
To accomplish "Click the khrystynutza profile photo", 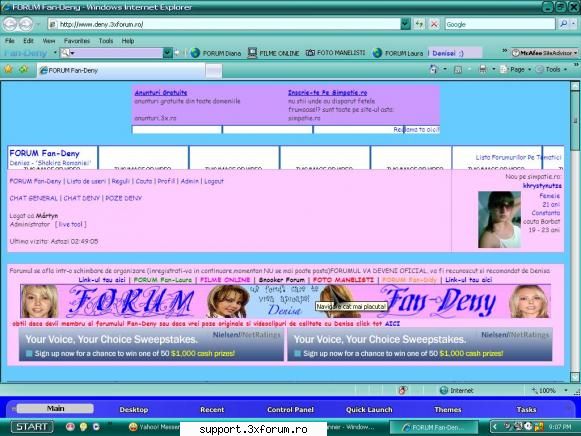I will tap(499, 219).
